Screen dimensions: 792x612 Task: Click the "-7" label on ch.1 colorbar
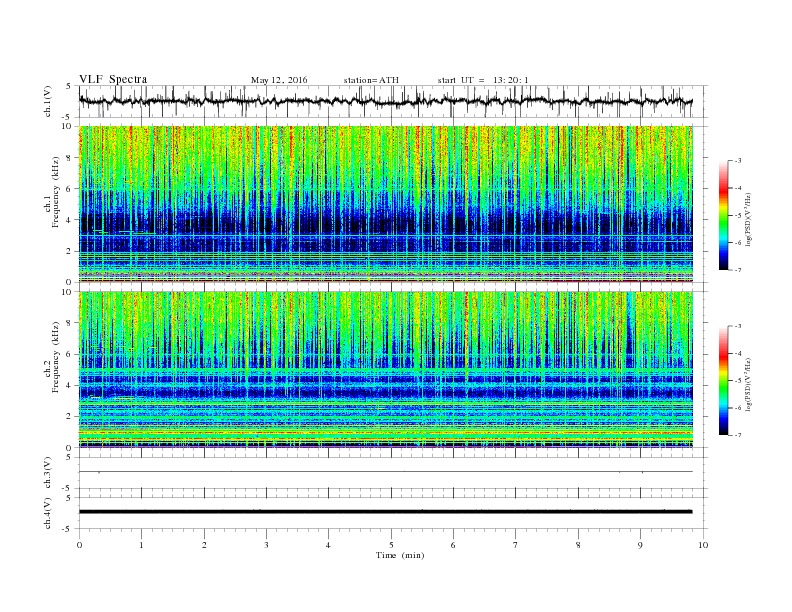(738, 270)
